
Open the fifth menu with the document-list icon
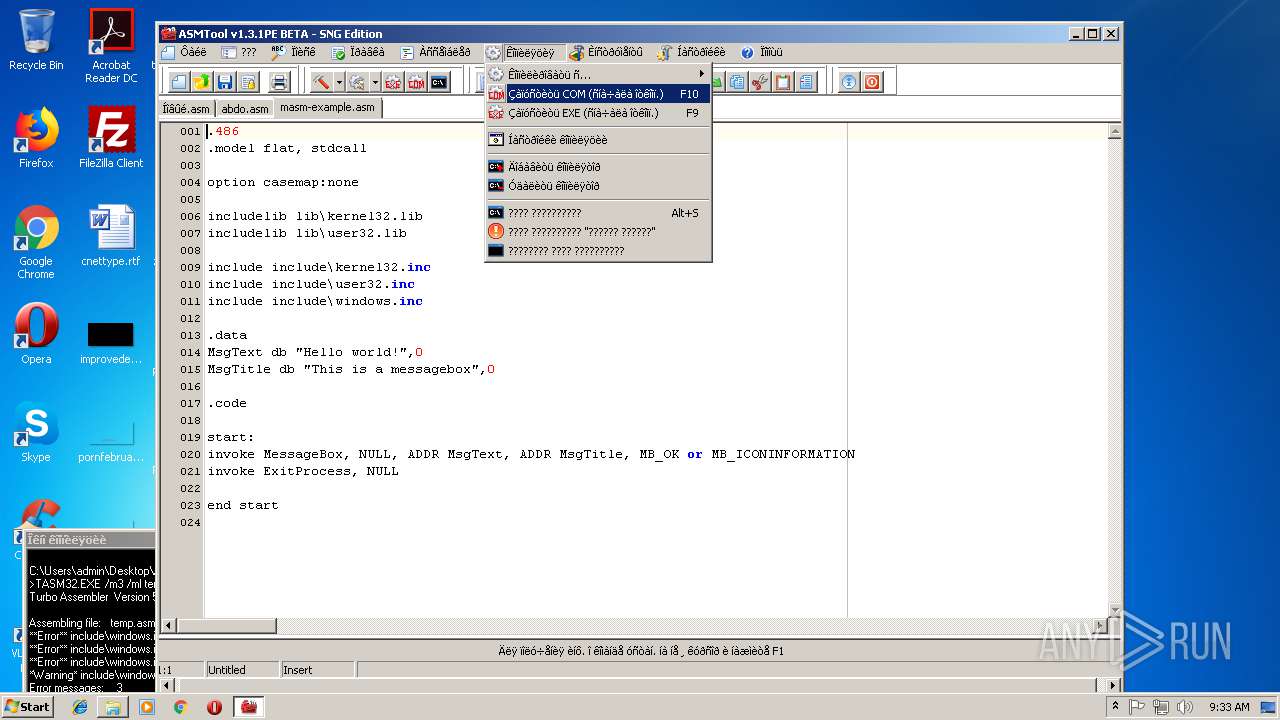pos(436,52)
